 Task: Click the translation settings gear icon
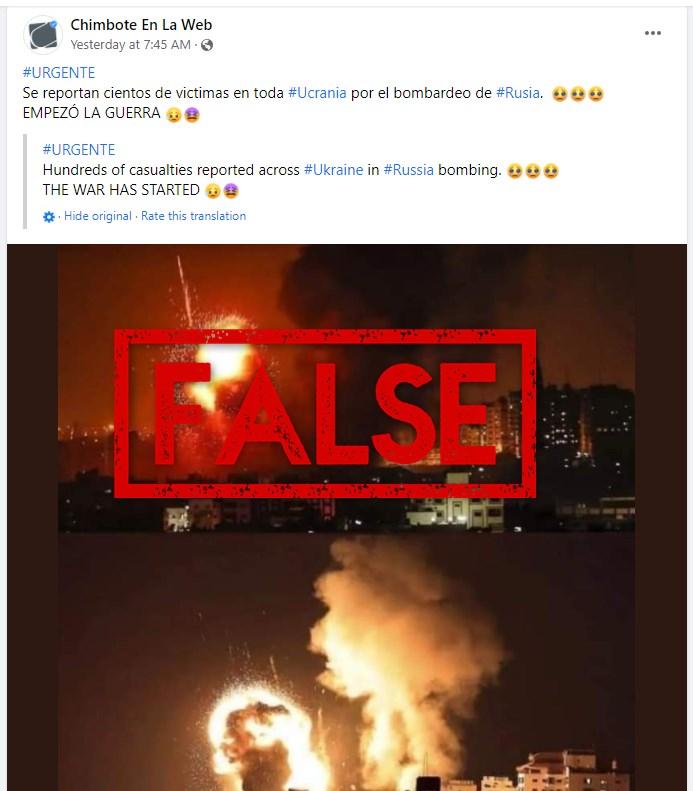coord(49,217)
